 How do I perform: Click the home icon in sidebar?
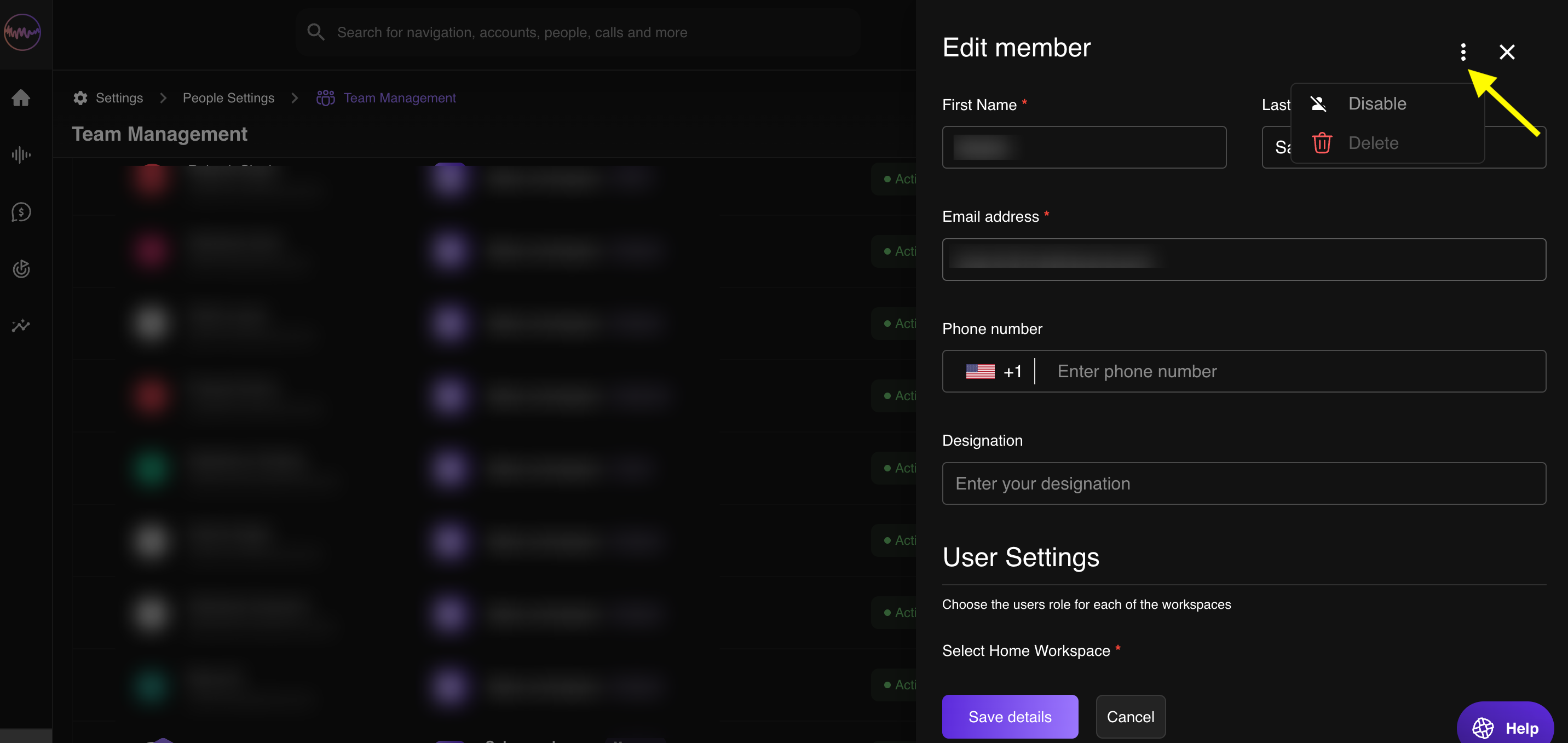point(21,98)
